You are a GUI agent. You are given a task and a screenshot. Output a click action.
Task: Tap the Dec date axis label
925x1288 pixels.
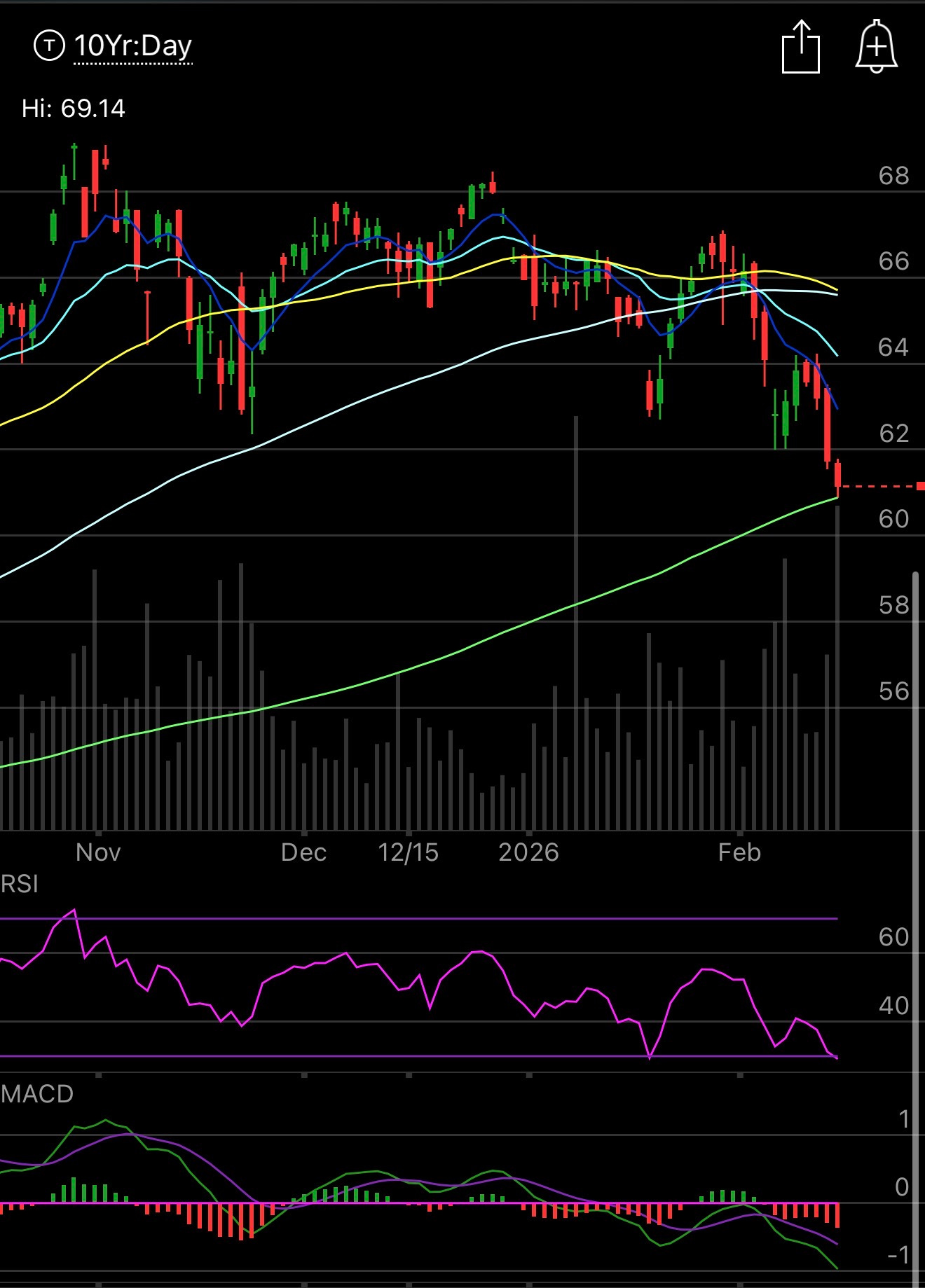(x=303, y=852)
